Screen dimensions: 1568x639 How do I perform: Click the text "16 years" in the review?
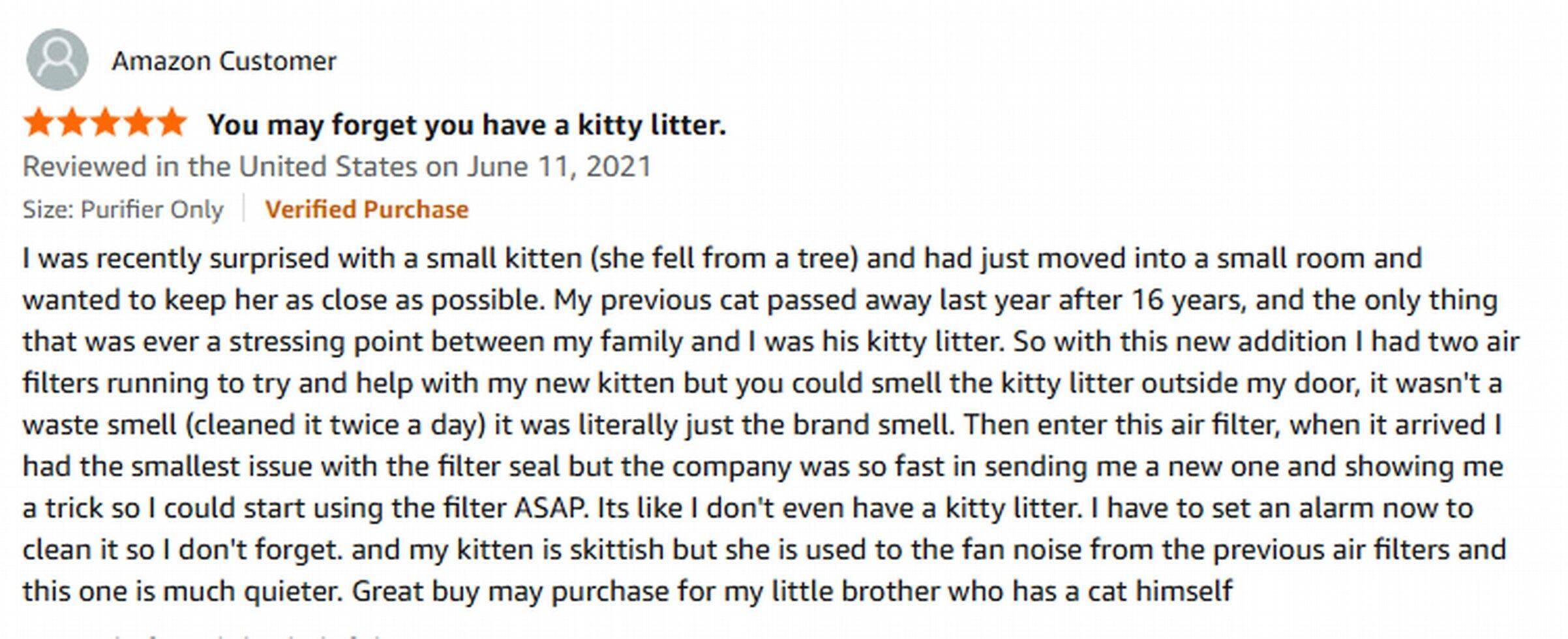pos(1188,300)
